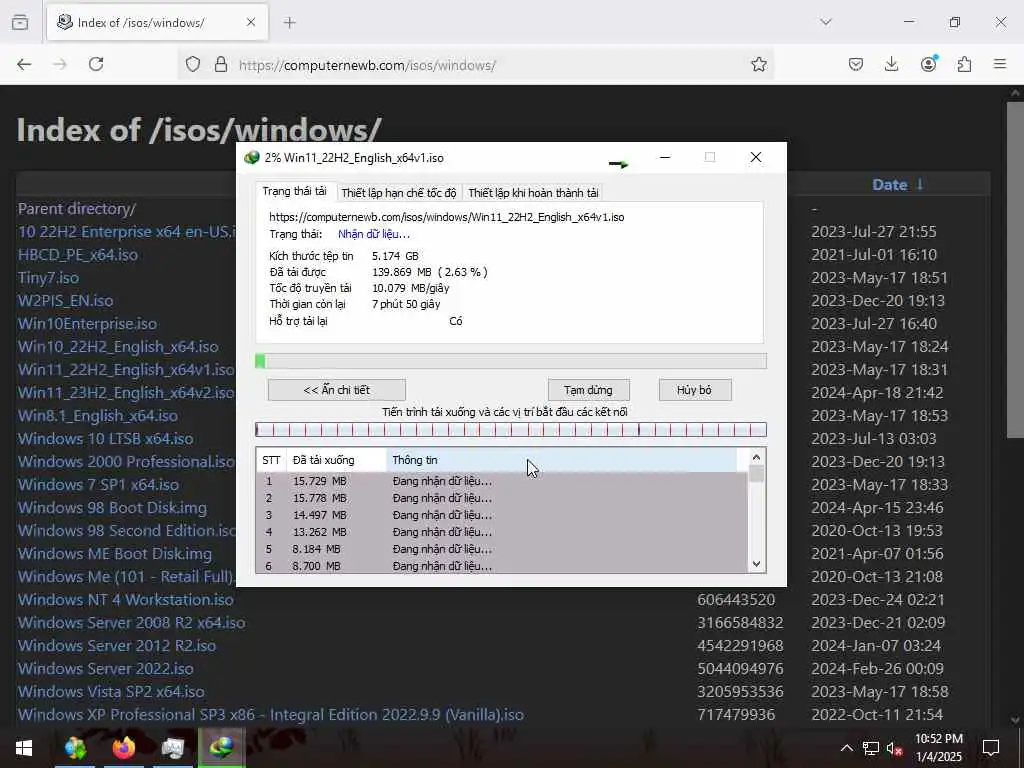
Task: Reload the current page
Action: (96, 64)
